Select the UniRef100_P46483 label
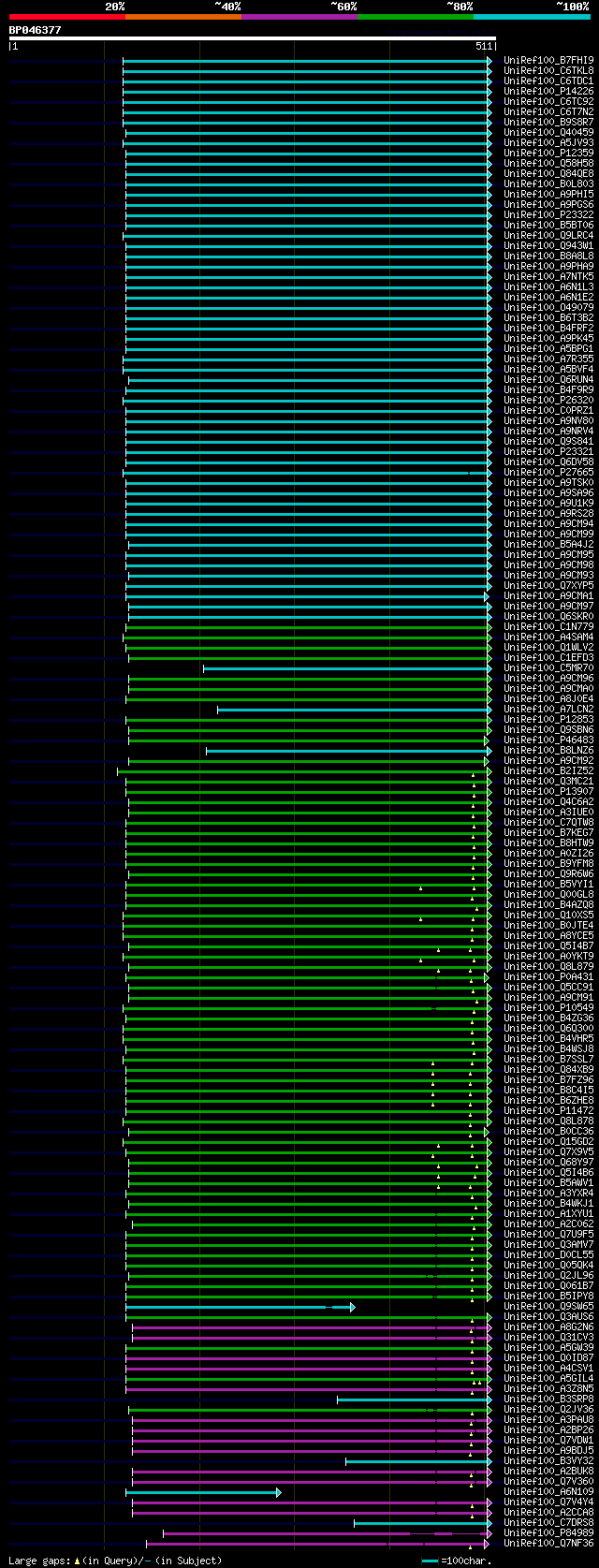This screenshot has height=1568, width=599. coord(548,740)
